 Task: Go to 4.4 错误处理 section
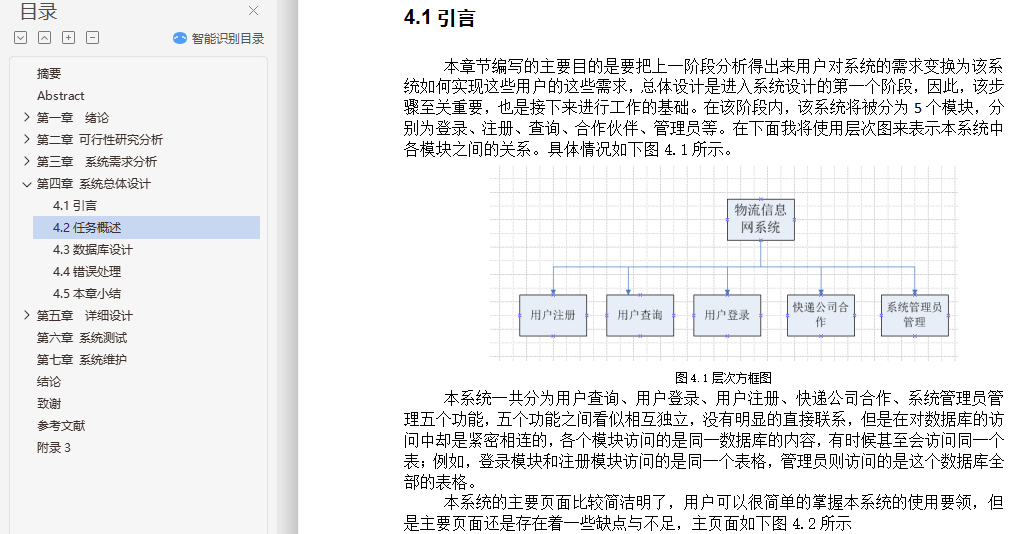pos(87,272)
